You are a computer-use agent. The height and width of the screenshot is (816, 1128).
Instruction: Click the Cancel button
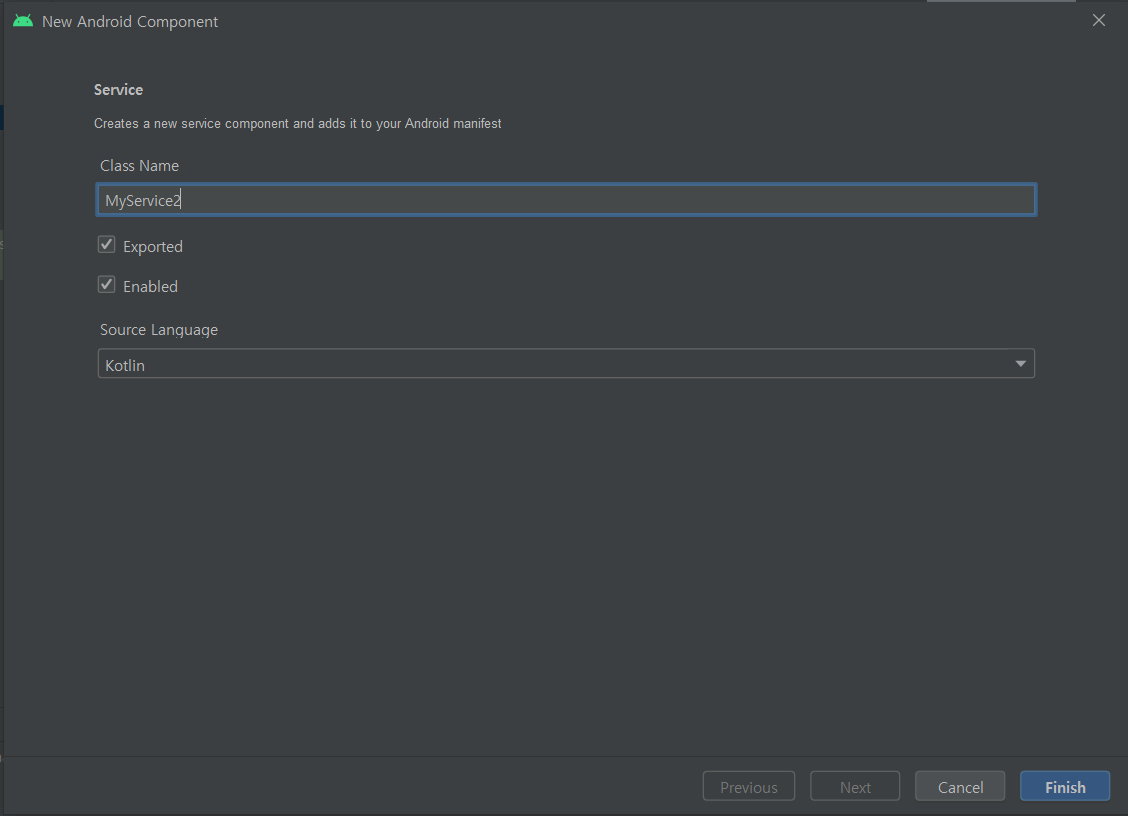pos(960,786)
